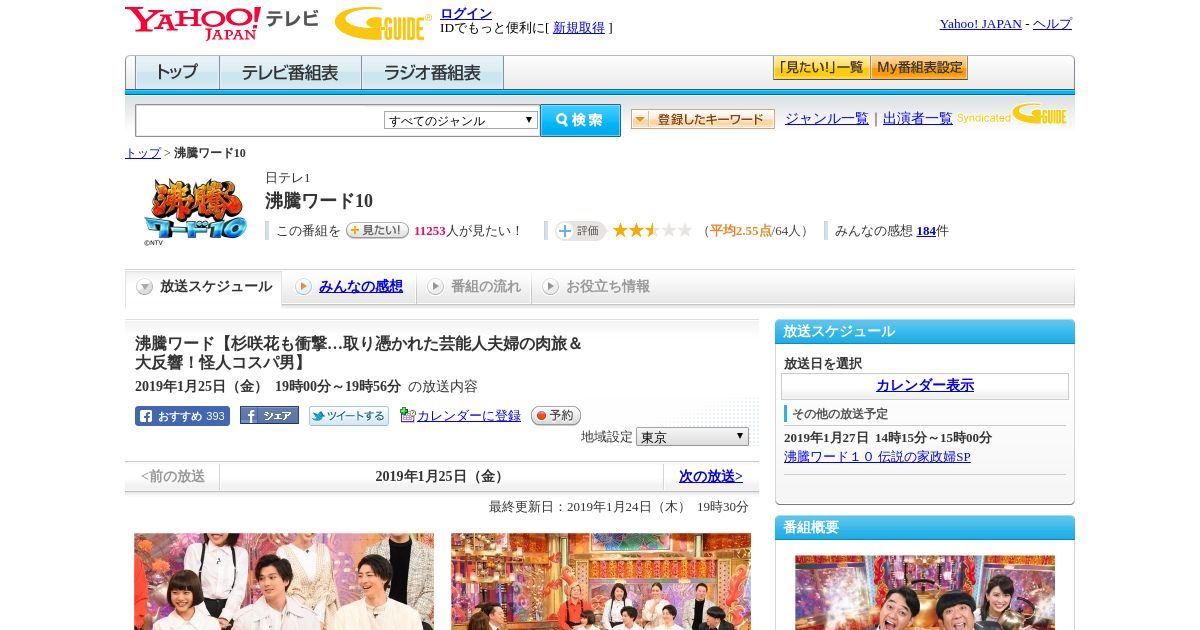The image size is (1200, 630).
Task: Click the 出演者一覧 link
Action: coord(918,118)
